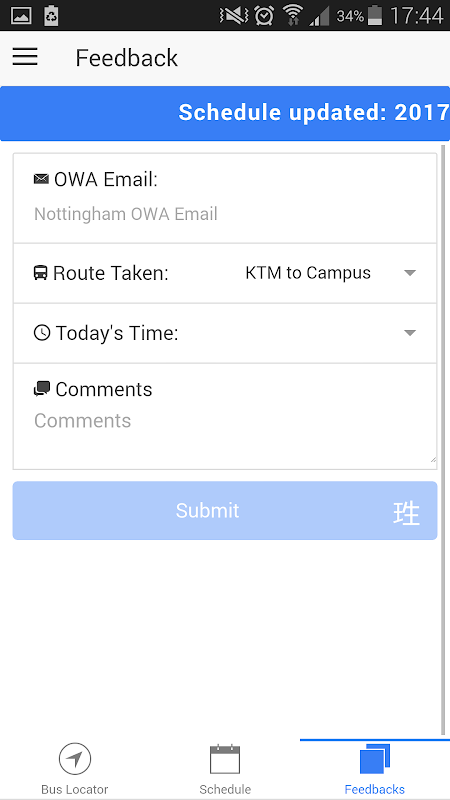Click the envelope icon beside OWA Email
This screenshot has height=800, width=450.
click(x=41, y=179)
